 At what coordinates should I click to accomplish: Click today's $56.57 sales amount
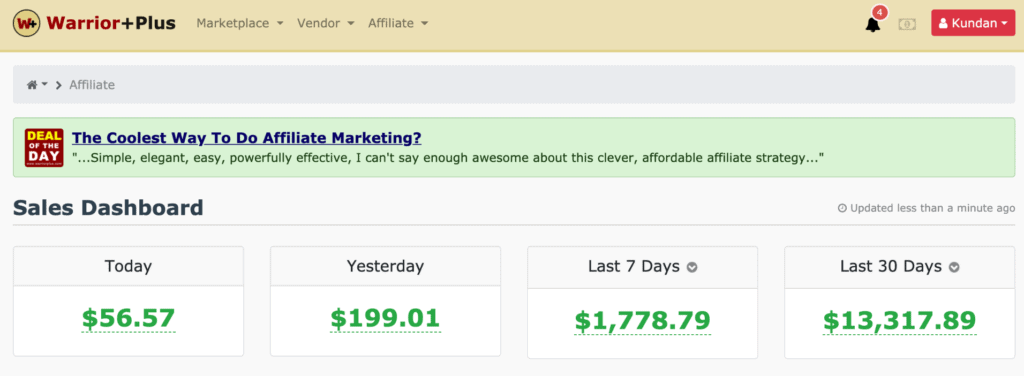(129, 318)
